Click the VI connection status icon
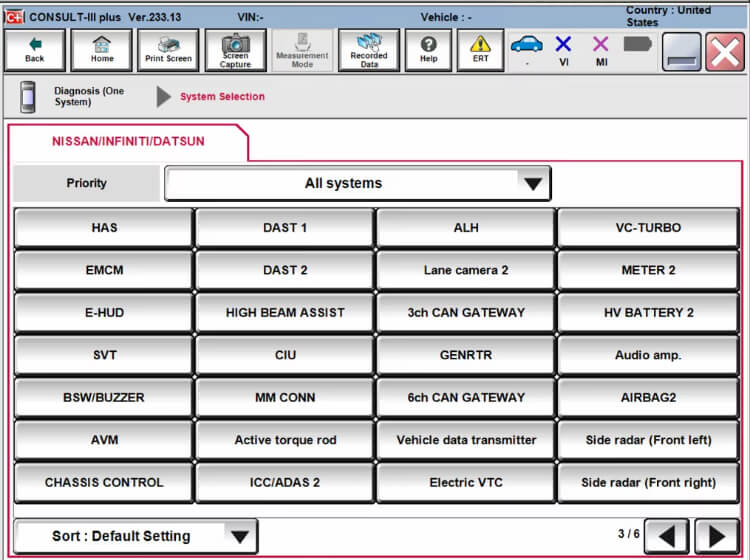750x560 pixels. 563,44
